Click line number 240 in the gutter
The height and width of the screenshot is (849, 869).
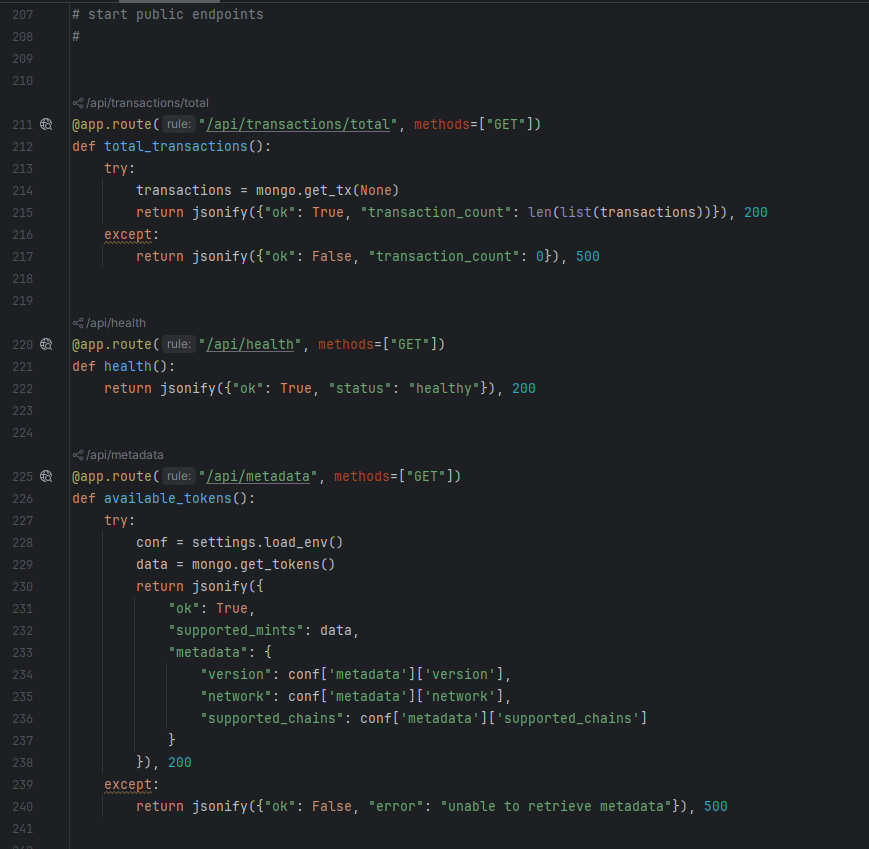(23, 806)
